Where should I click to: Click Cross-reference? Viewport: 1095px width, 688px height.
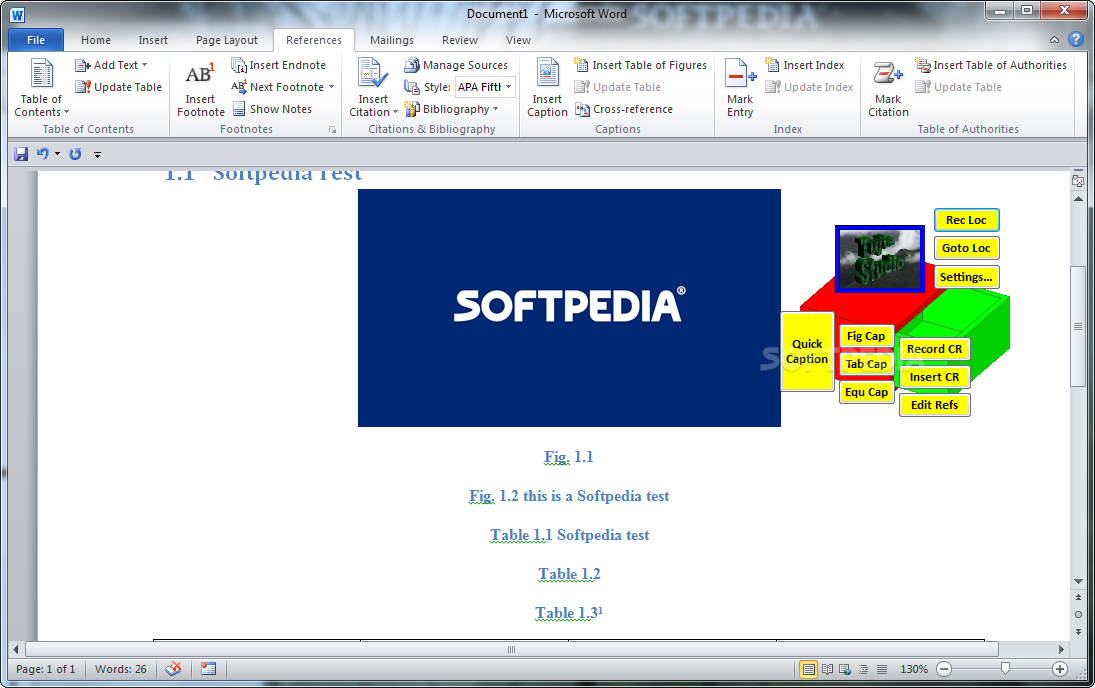[624, 109]
